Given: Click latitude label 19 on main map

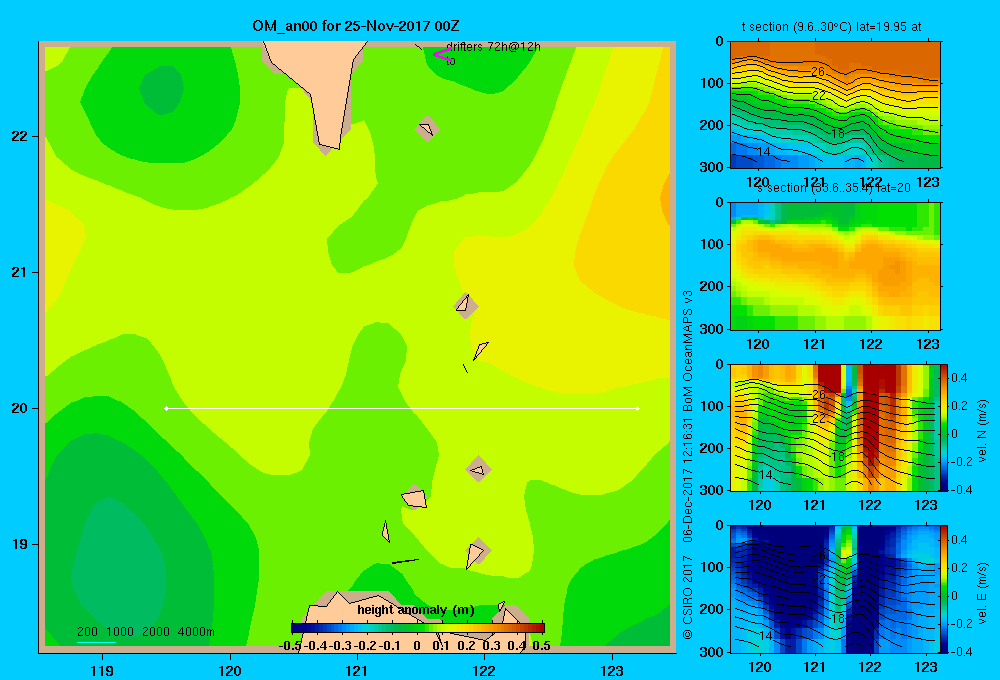Looking at the screenshot, I should [x=20, y=544].
